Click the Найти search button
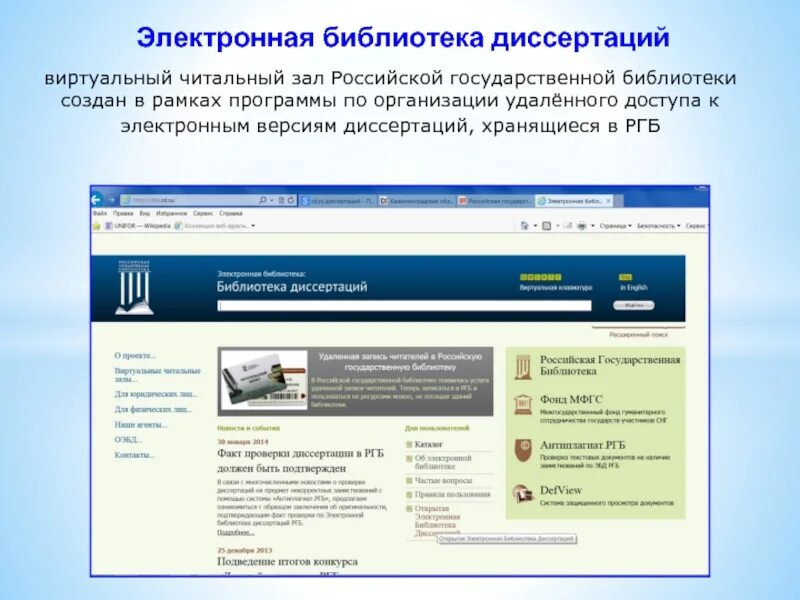Screen dimensions: 800x600 click(634, 305)
